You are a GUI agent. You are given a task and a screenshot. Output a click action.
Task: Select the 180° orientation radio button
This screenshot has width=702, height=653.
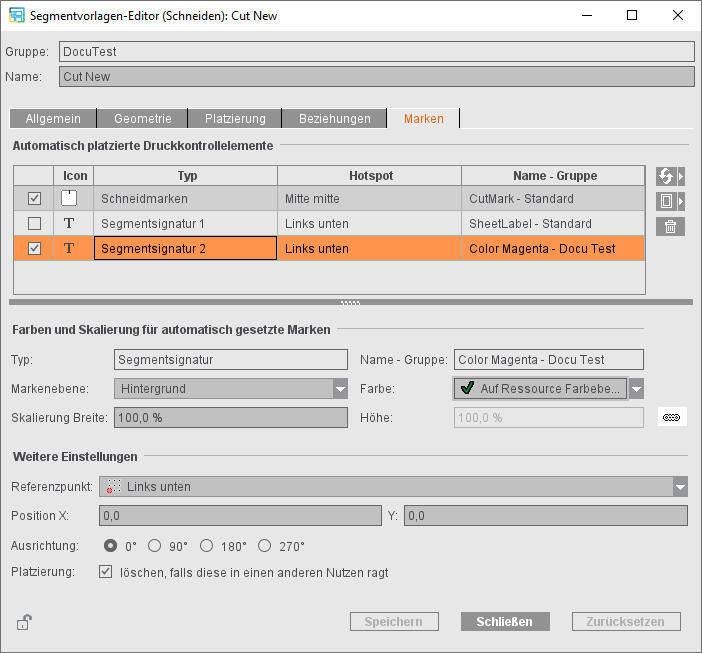206,546
